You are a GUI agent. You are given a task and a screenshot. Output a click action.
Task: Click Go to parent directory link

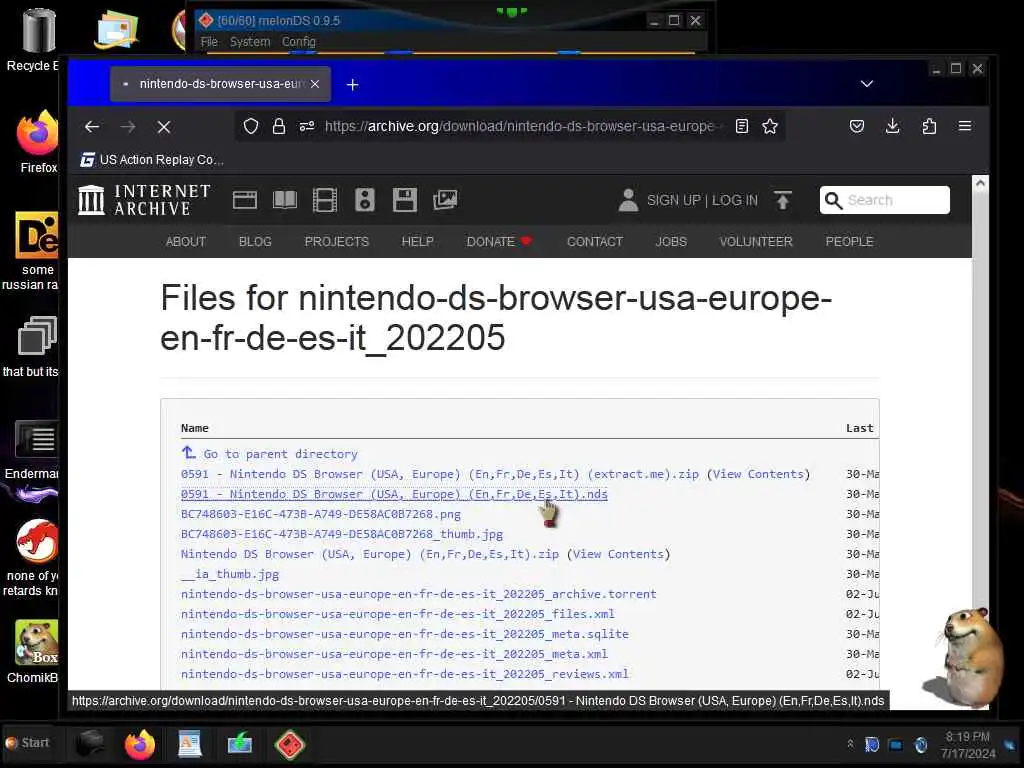[x=269, y=453]
